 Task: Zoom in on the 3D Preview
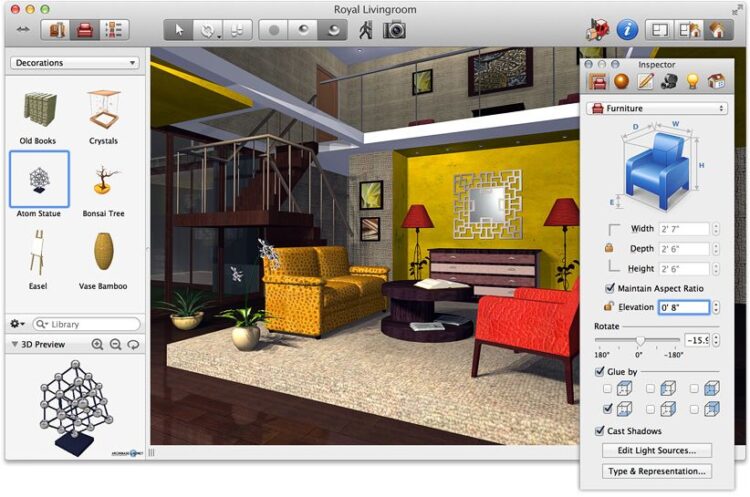click(98, 344)
